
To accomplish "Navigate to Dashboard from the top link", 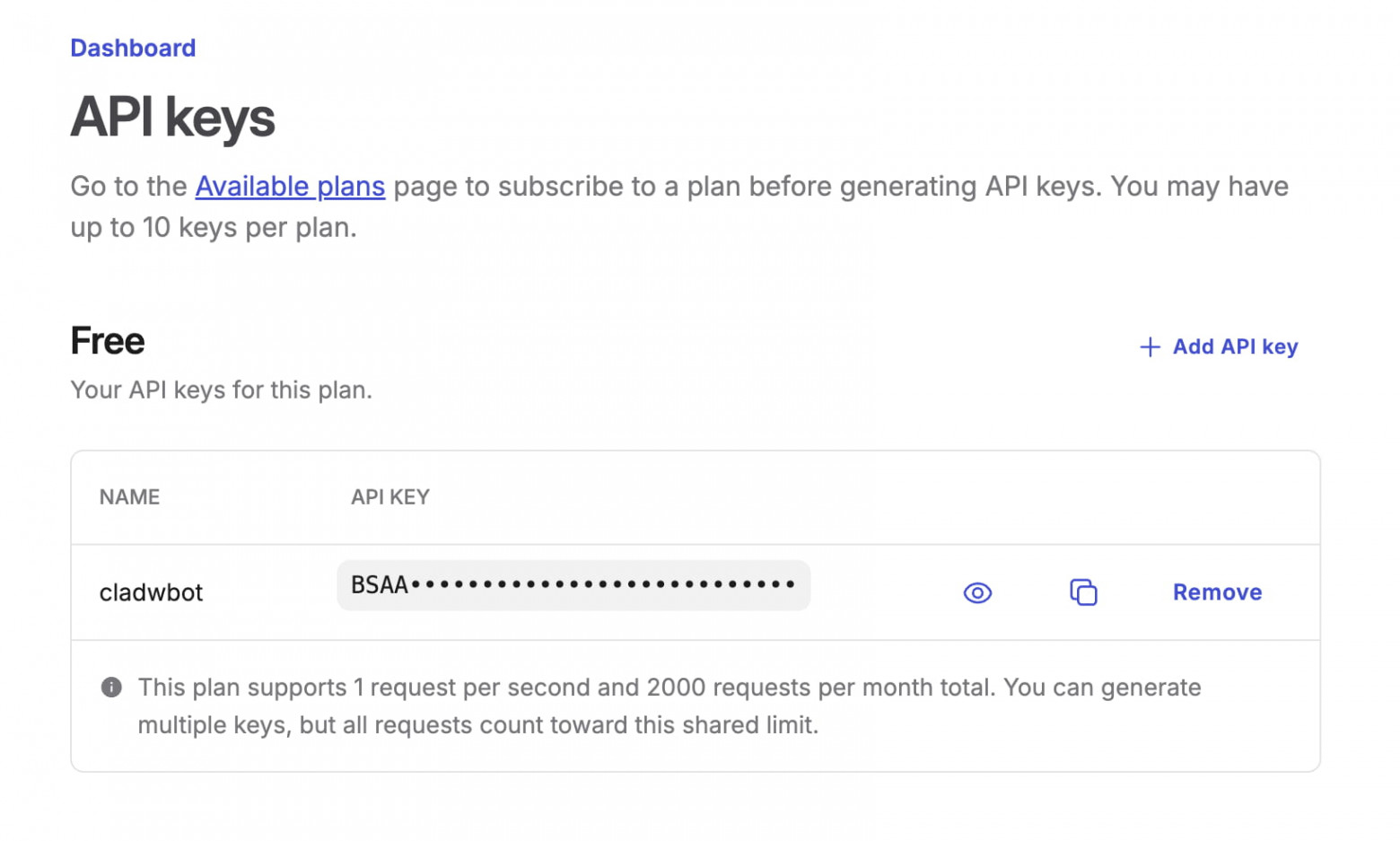I will 133,48.
